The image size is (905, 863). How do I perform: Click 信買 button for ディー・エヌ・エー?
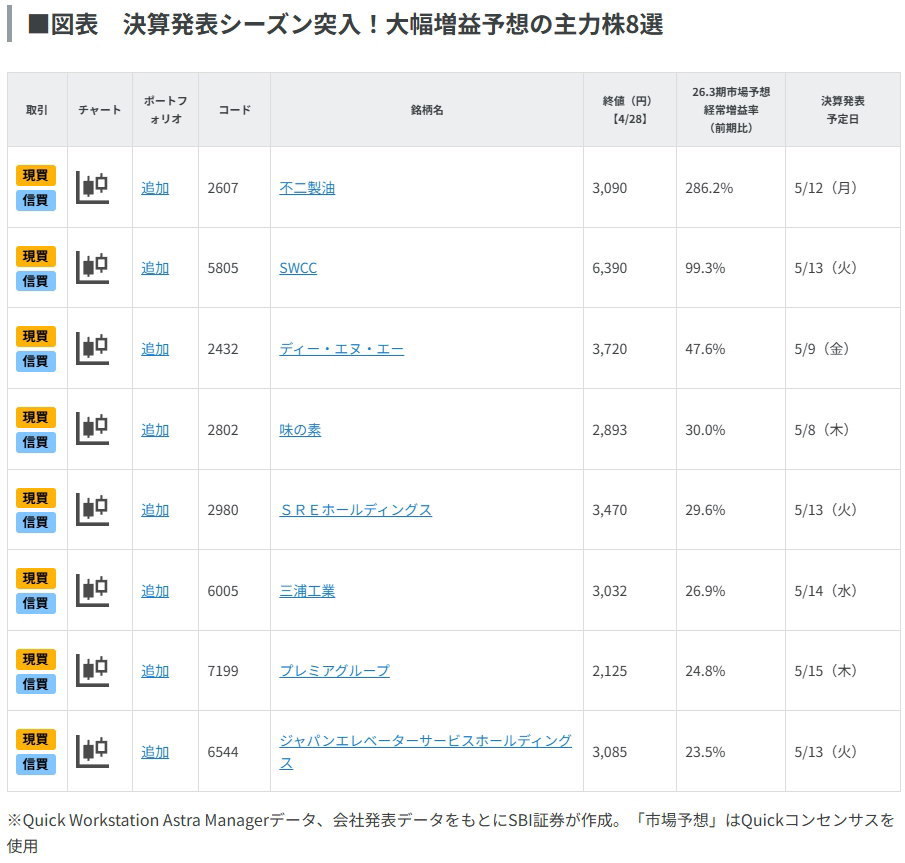click(36, 361)
